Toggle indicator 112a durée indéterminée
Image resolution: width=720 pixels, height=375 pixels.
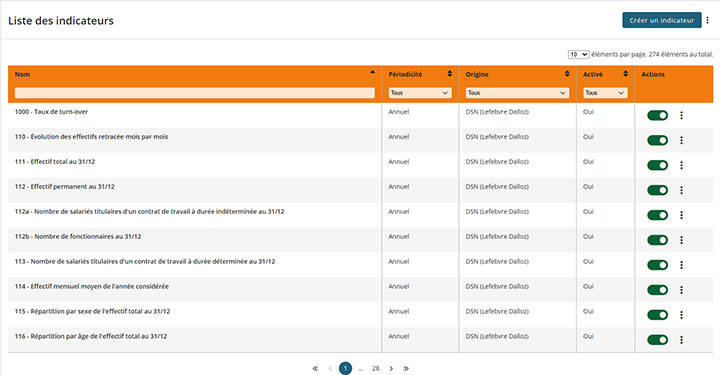(x=658, y=215)
